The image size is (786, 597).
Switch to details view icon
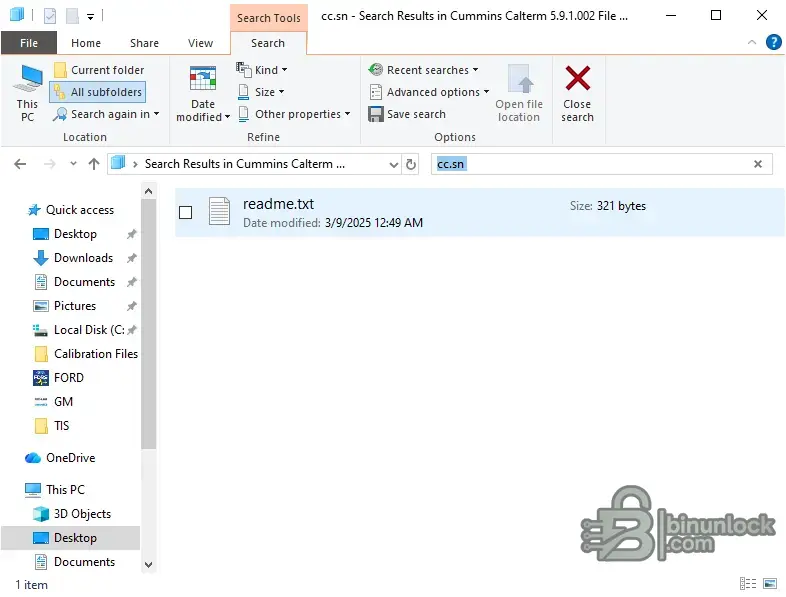(x=748, y=583)
